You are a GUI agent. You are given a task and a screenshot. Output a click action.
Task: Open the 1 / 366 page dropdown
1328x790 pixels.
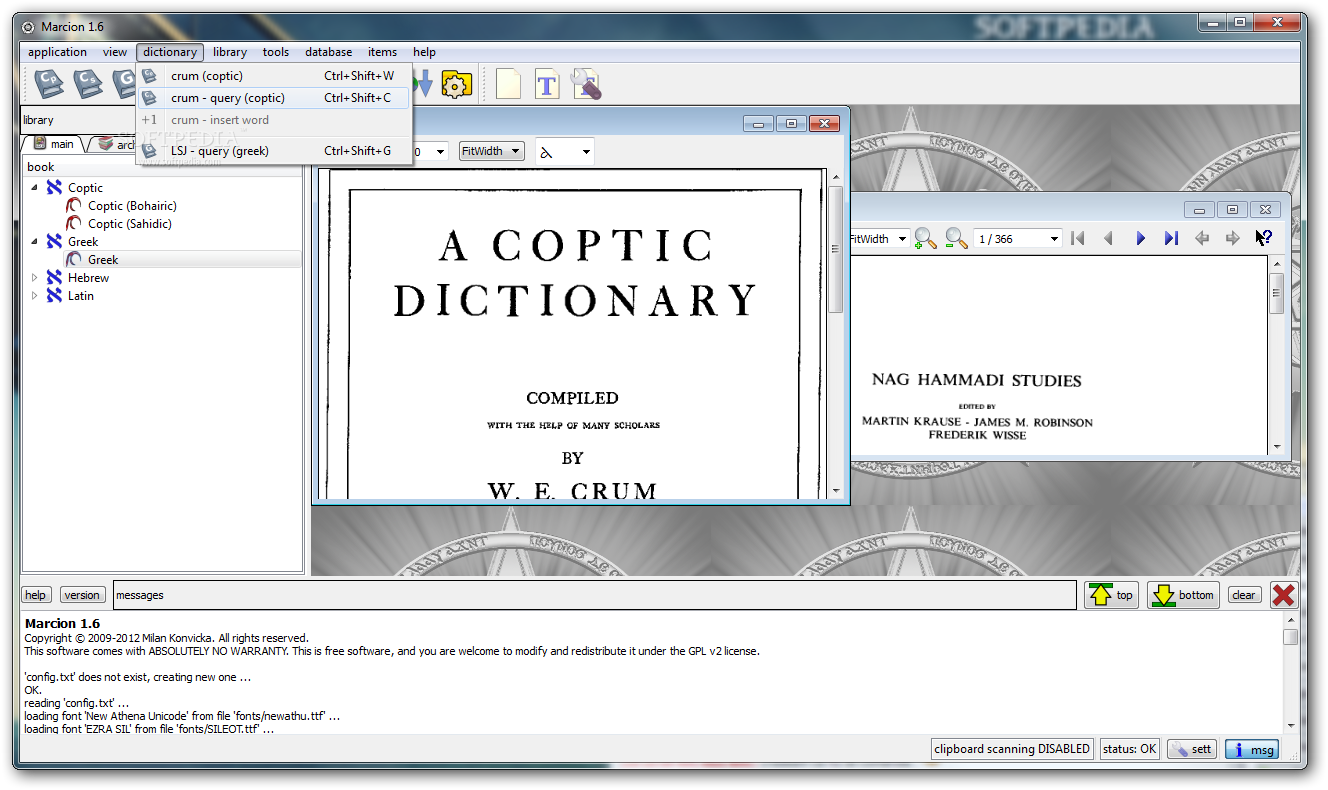tap(1017, 239)
